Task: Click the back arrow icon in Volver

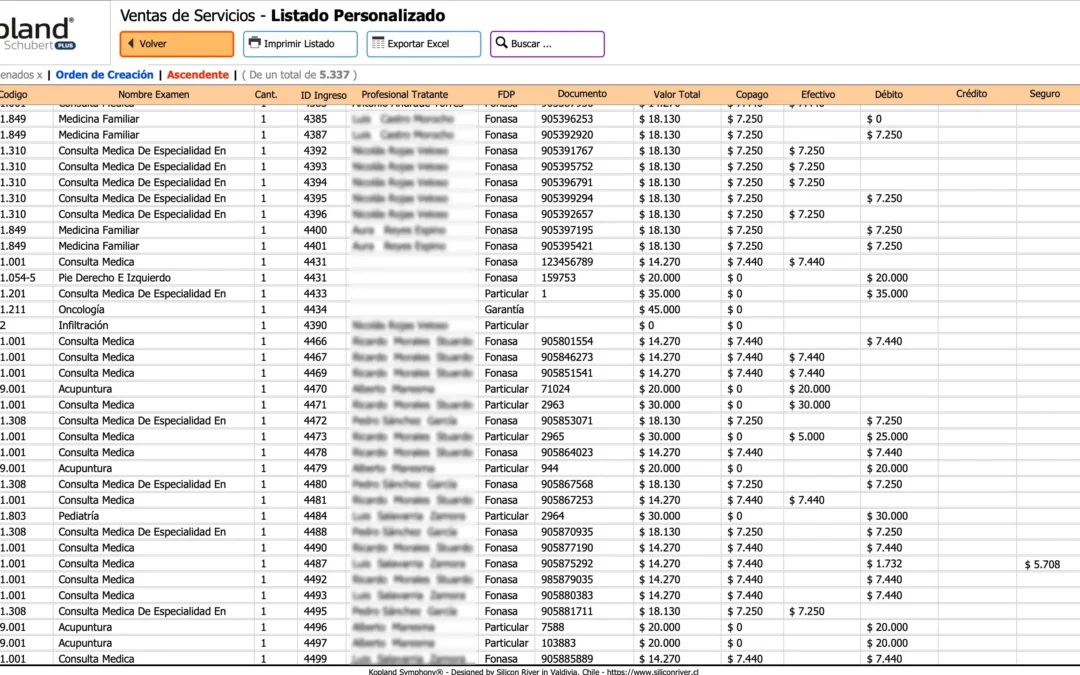Action: pos(131,43)
